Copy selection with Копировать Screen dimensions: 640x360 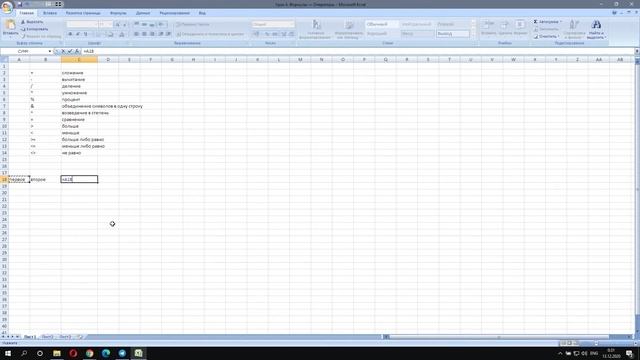(x=34, y=29)
